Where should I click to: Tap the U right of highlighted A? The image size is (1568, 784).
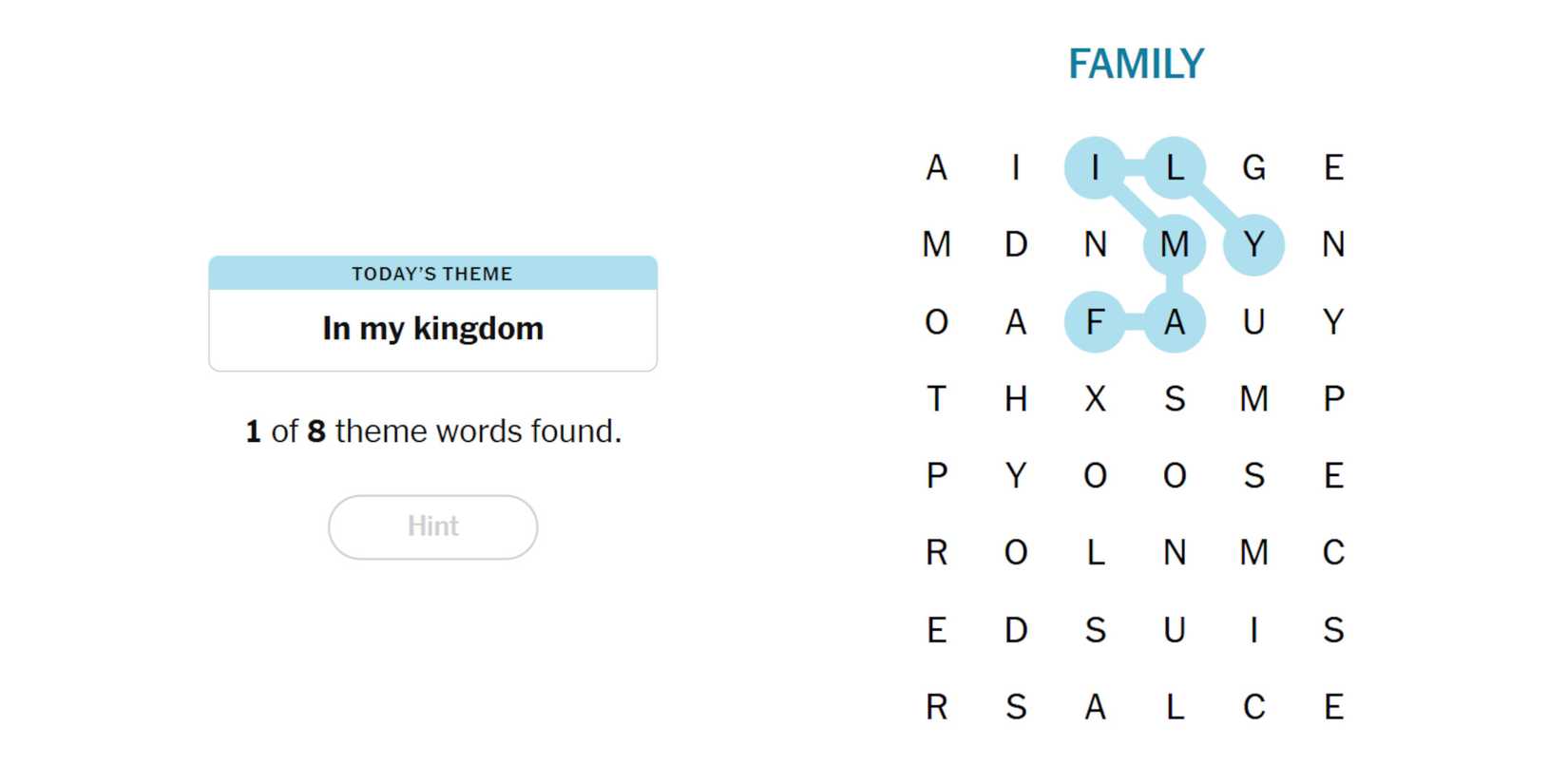tap(1253, 322)
